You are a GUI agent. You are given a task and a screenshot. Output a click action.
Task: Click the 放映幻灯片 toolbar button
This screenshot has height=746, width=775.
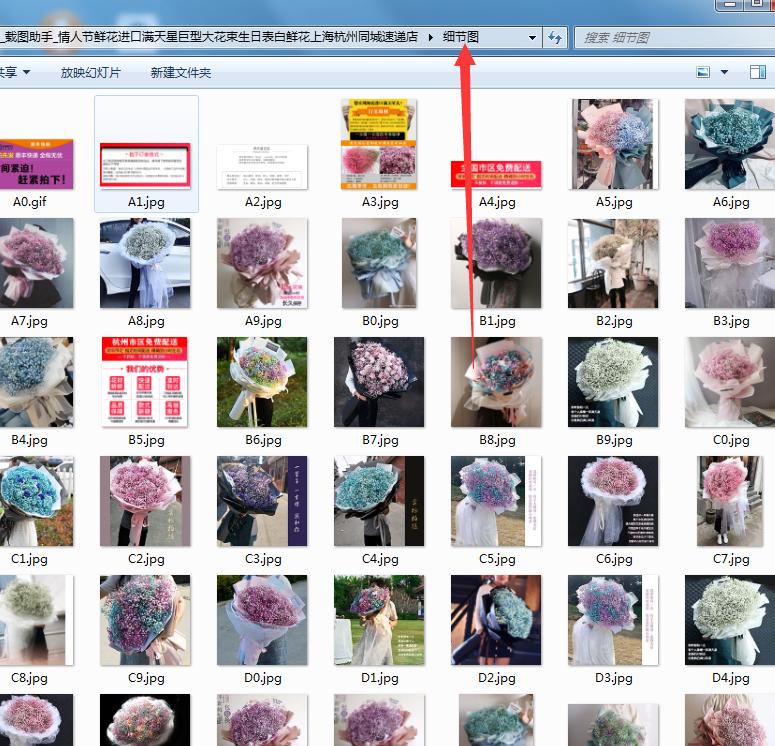[x=90, y=73]
